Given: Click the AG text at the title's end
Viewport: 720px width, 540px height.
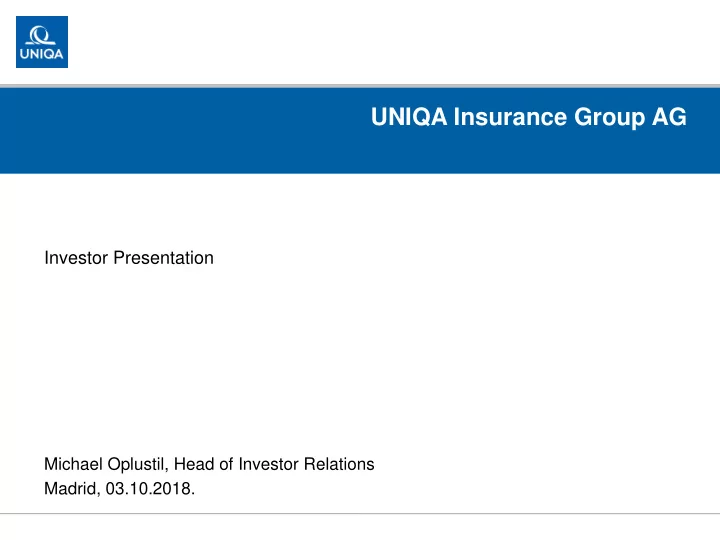Looking at the screenshot, I should click(669, 117).
